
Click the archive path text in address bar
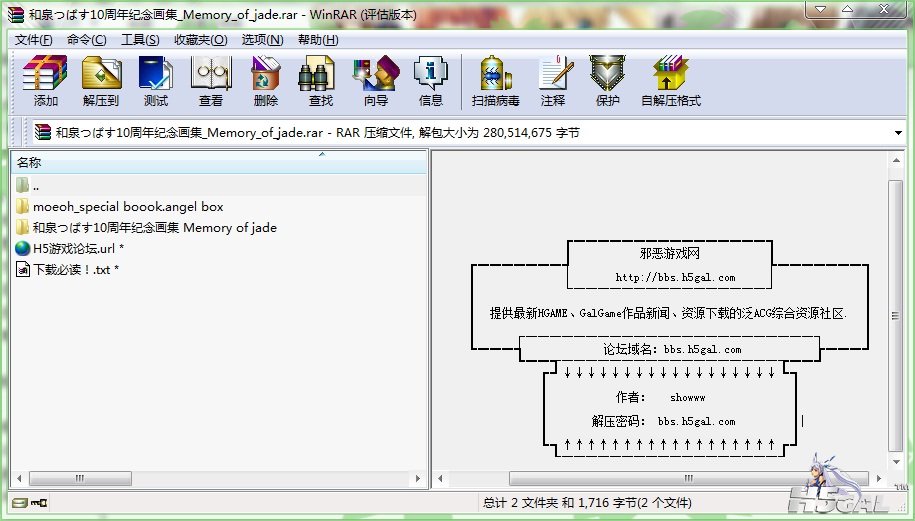(318, 132)
